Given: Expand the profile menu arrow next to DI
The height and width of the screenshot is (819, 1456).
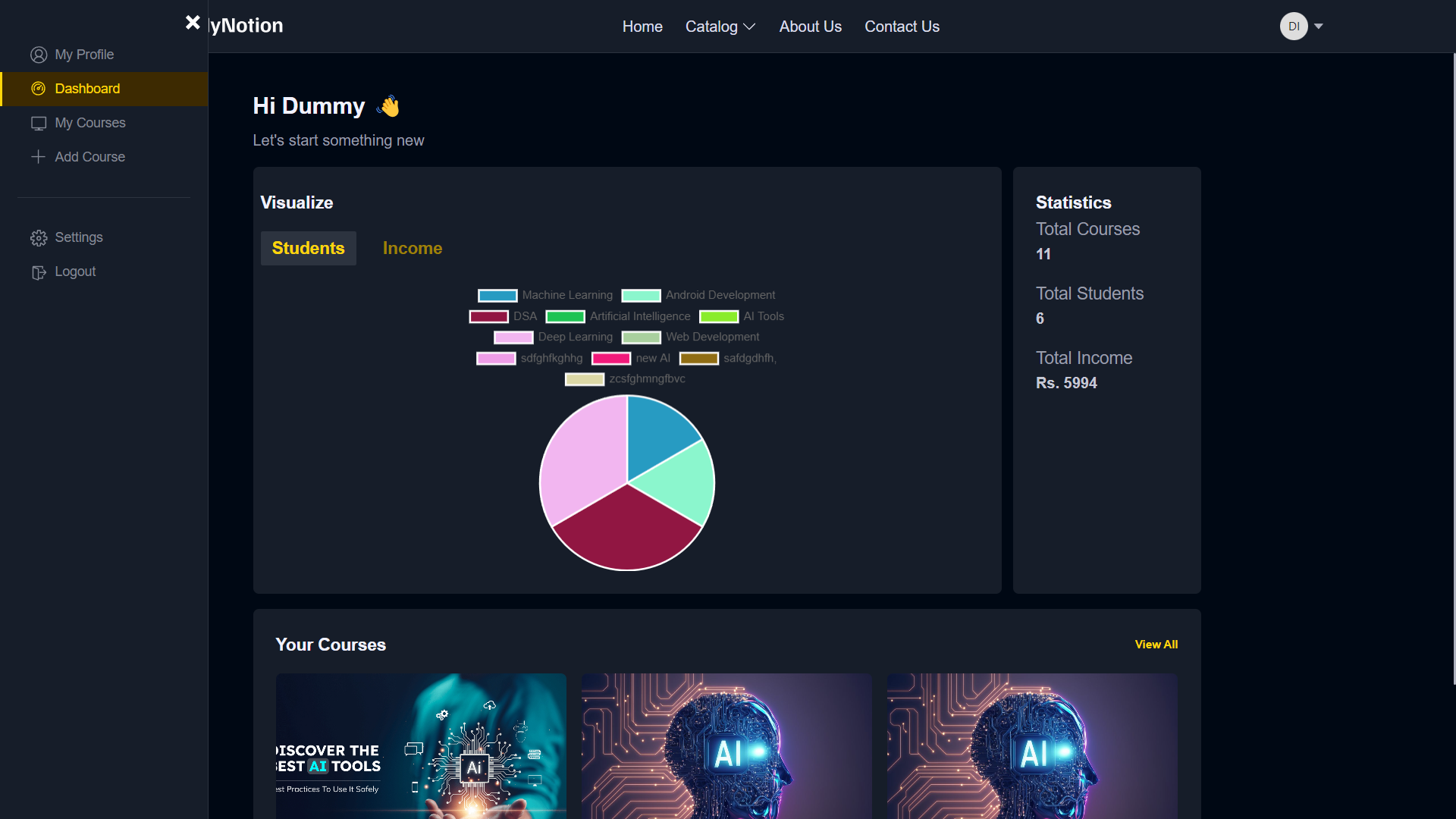Looking at the screenshot, I should click(1318, 26).
